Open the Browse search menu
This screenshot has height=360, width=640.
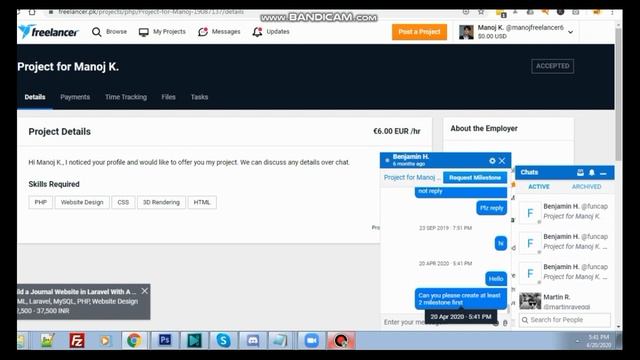pos(109,32)
